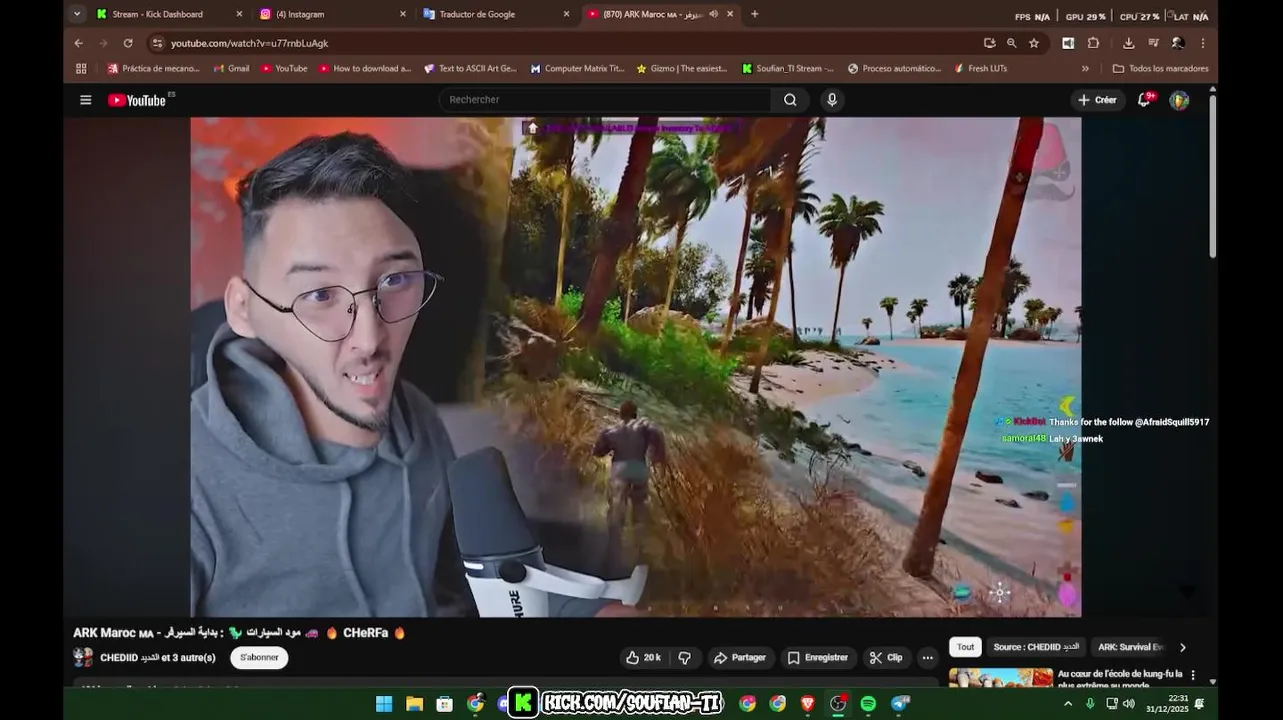Reload the page with the refresh icon
1283x720 pixels.
128,43
